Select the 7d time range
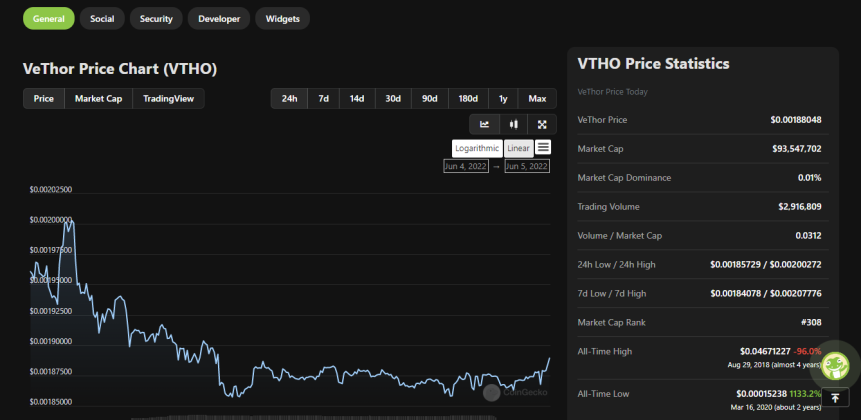This screenshot has width=861, height=420. click(x=323, y=99)
